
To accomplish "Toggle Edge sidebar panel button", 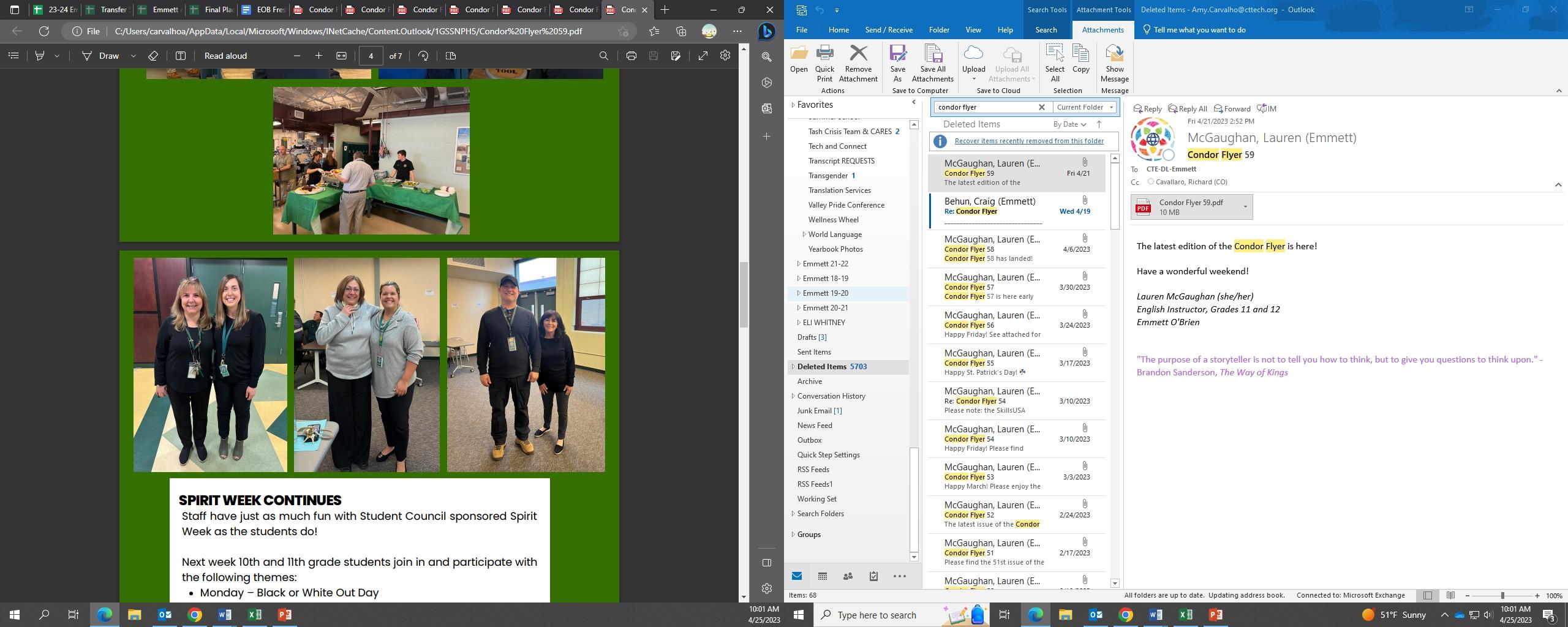I will (766, 563).
